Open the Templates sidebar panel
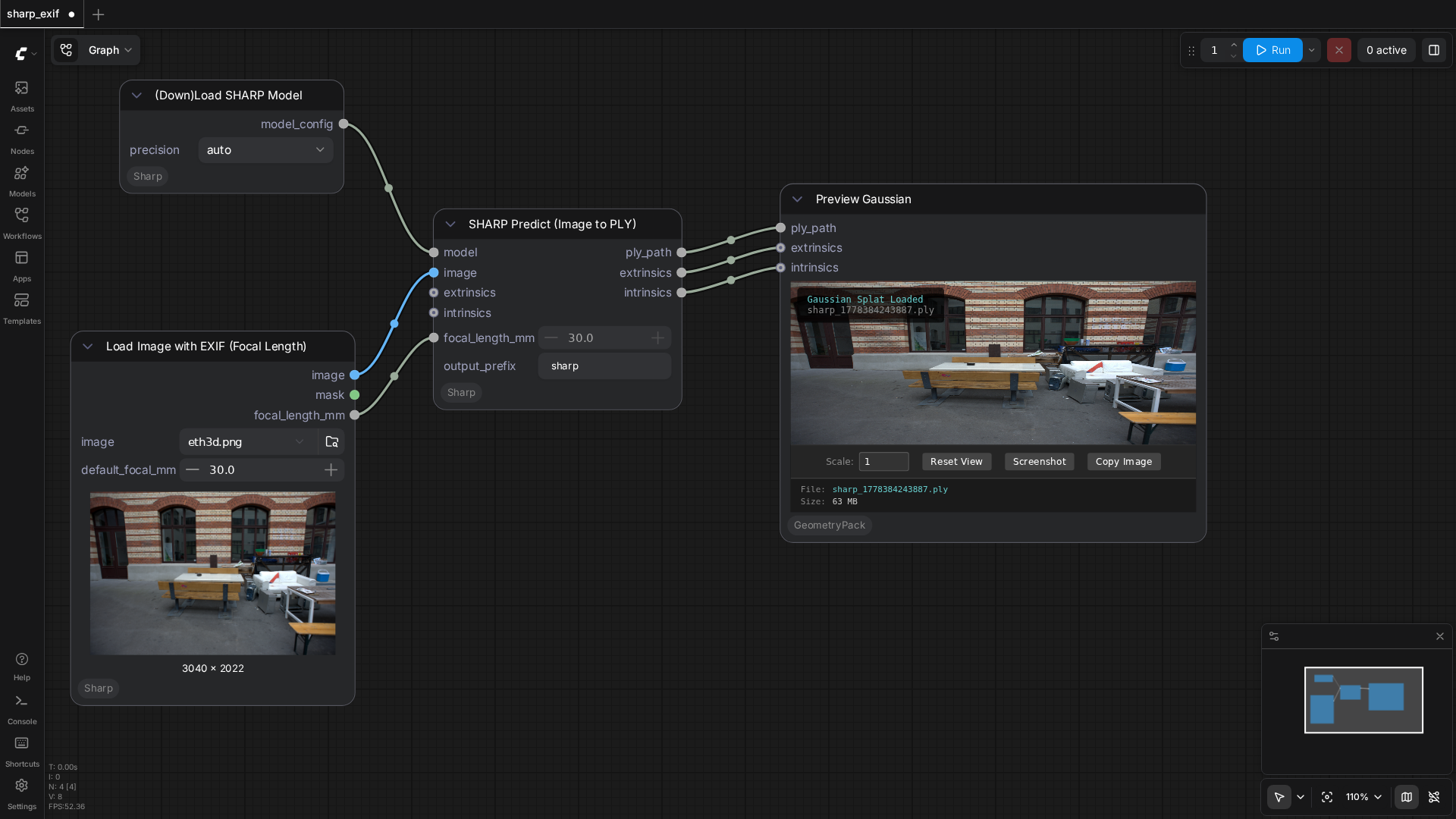 pos(22,308)
